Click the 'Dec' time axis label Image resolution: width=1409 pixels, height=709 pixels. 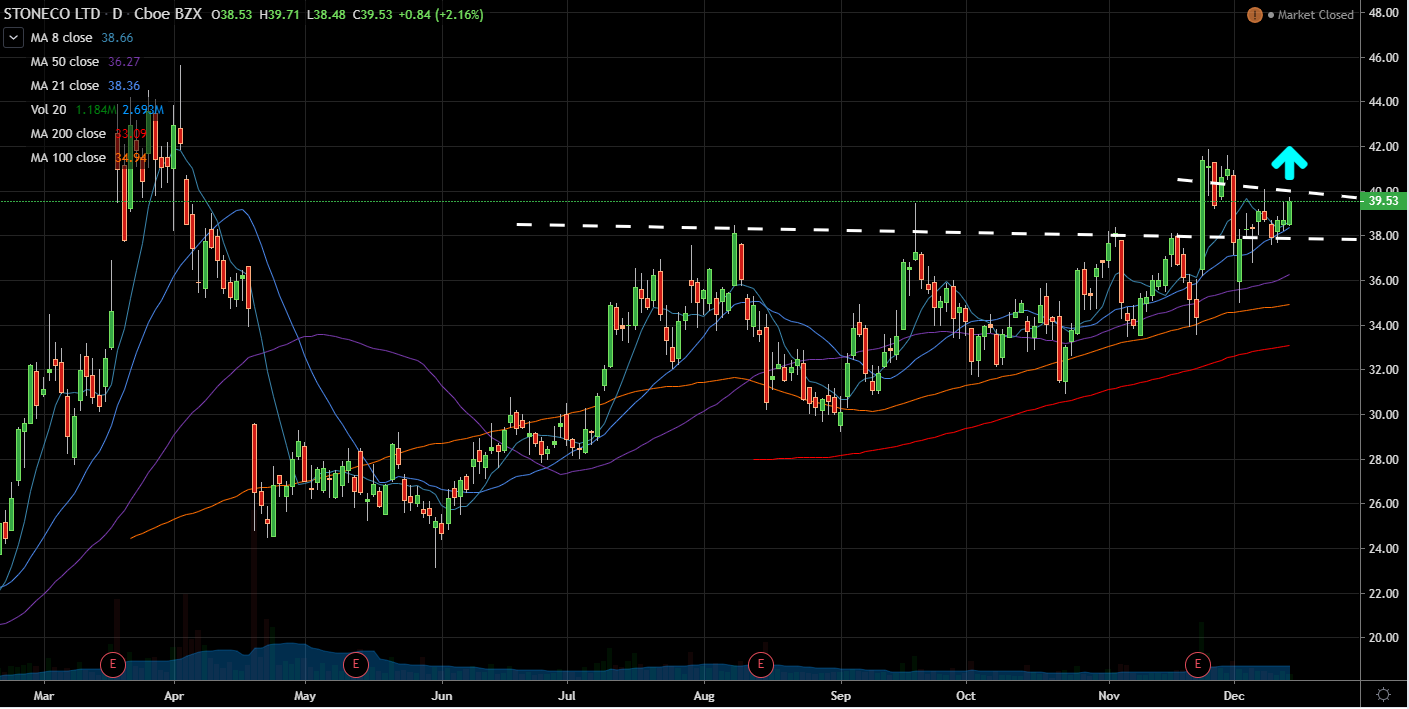pyautogui.click(x=1233, y=694)
